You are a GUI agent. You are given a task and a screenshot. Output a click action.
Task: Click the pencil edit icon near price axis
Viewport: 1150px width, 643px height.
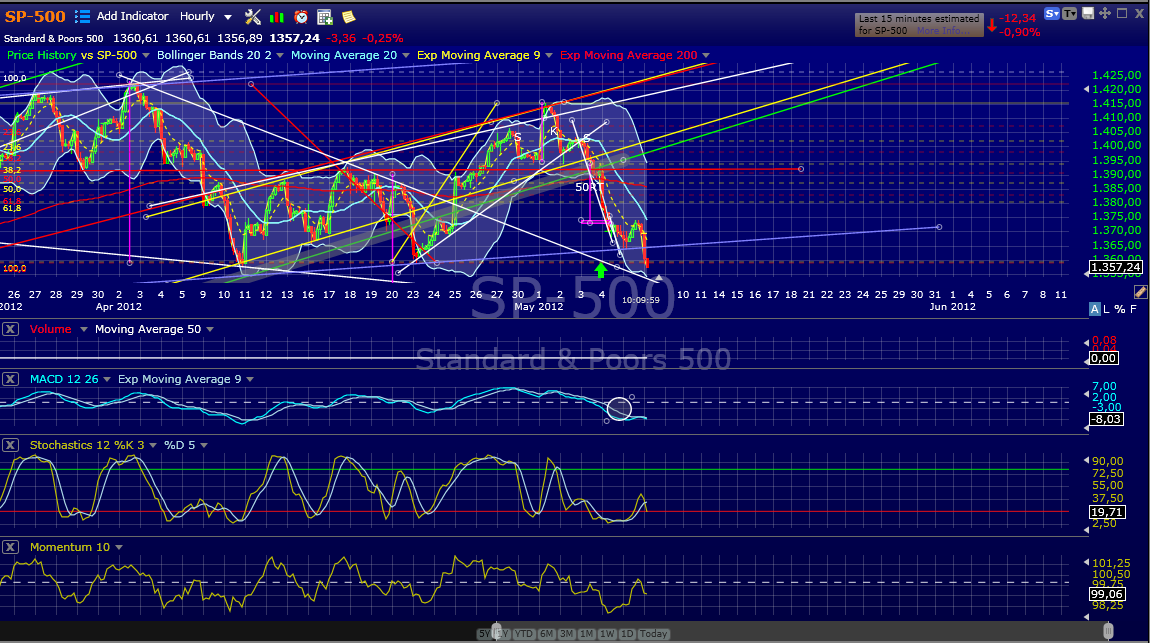pos(1140,292)
